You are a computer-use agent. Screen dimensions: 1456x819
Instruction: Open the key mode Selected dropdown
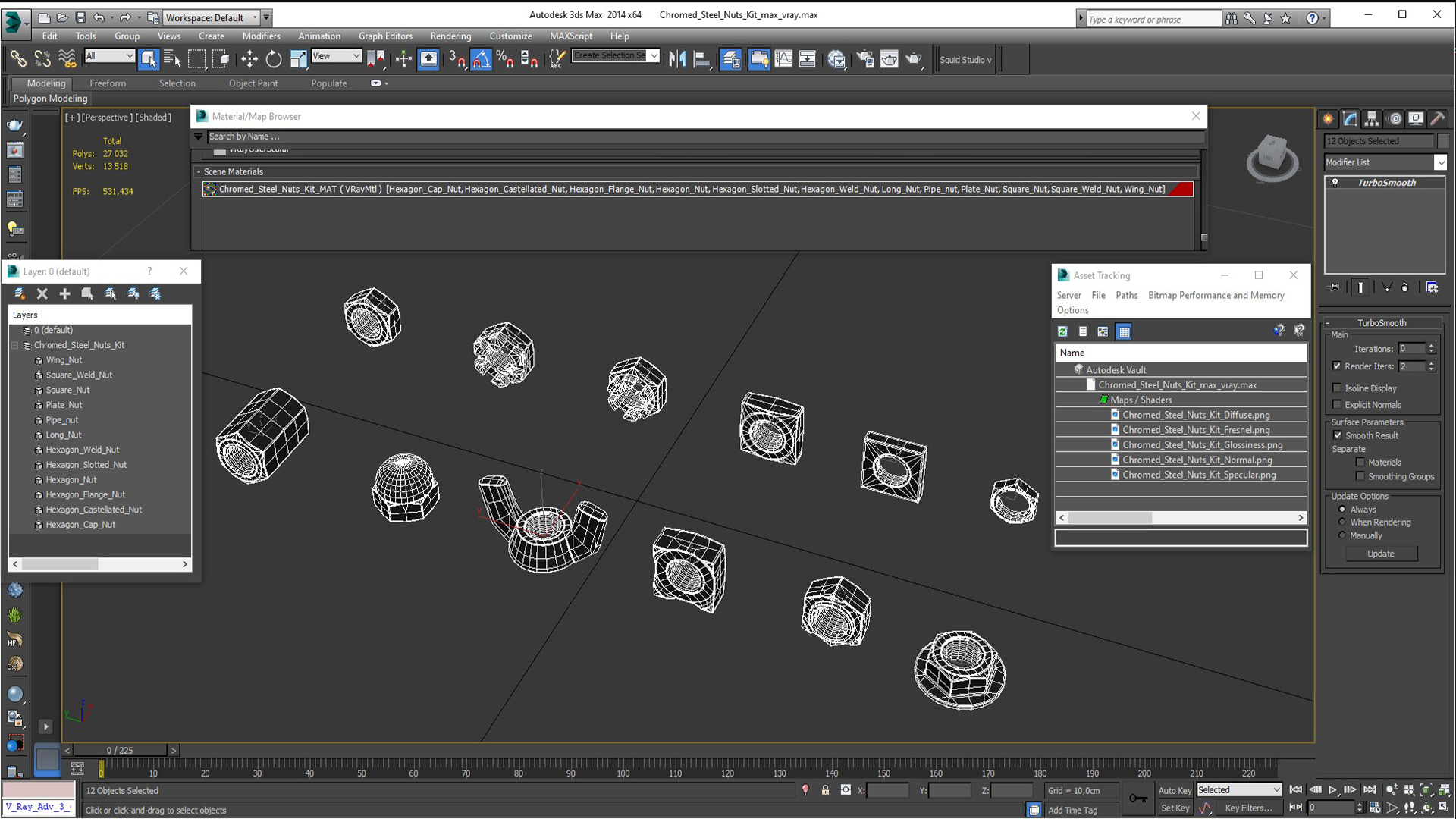[x=1239, y=790]
